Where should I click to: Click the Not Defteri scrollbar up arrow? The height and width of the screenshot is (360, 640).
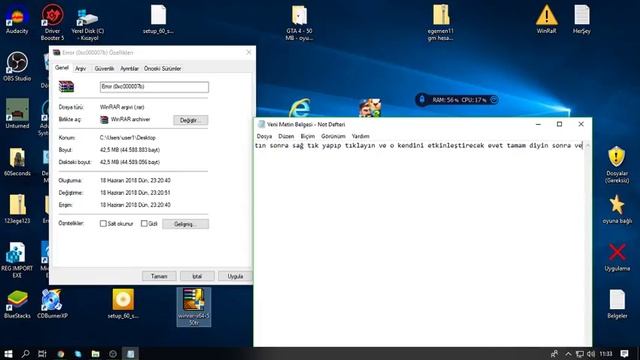(588, 146)
